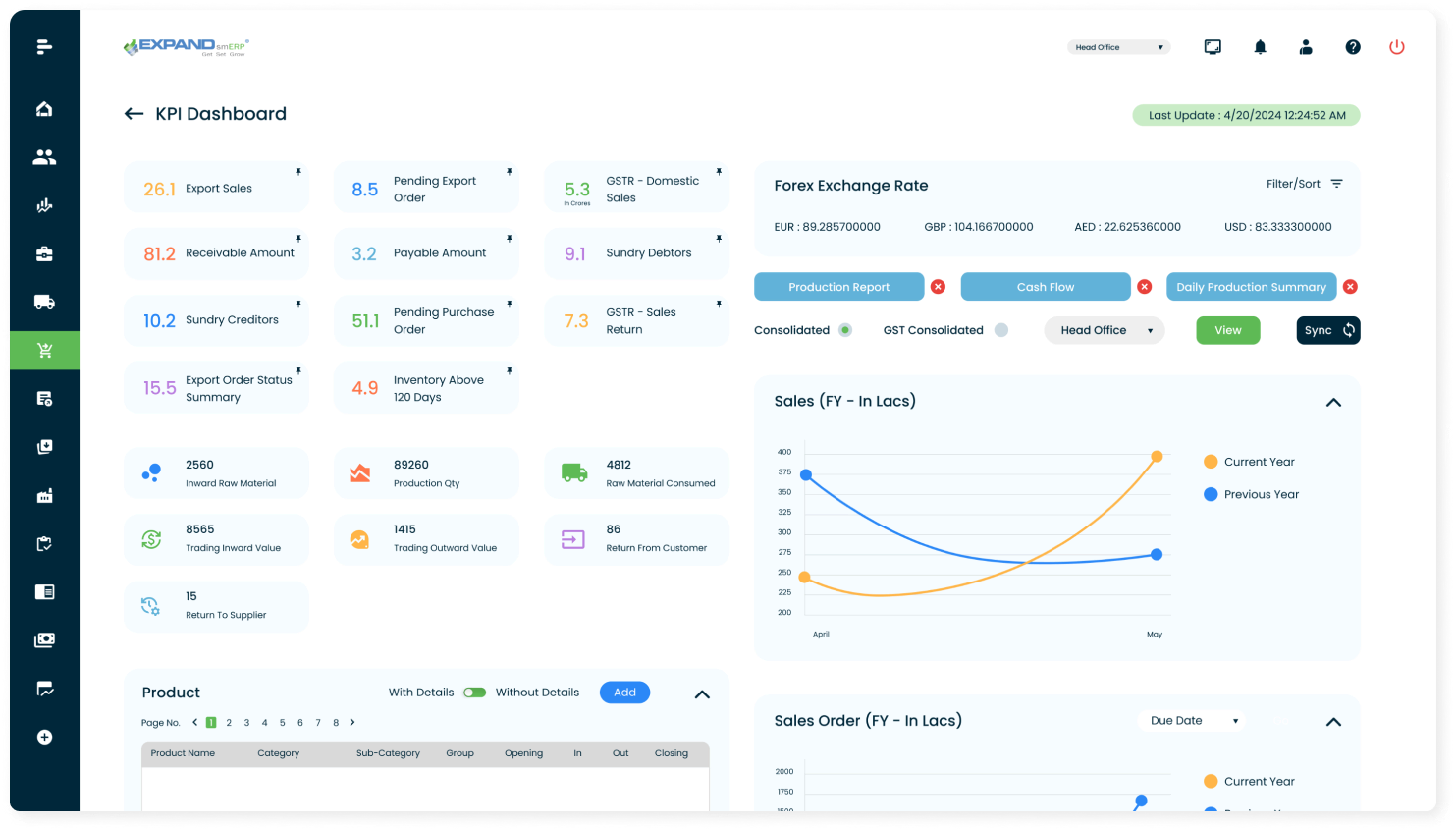Click the green View button

1227,330
